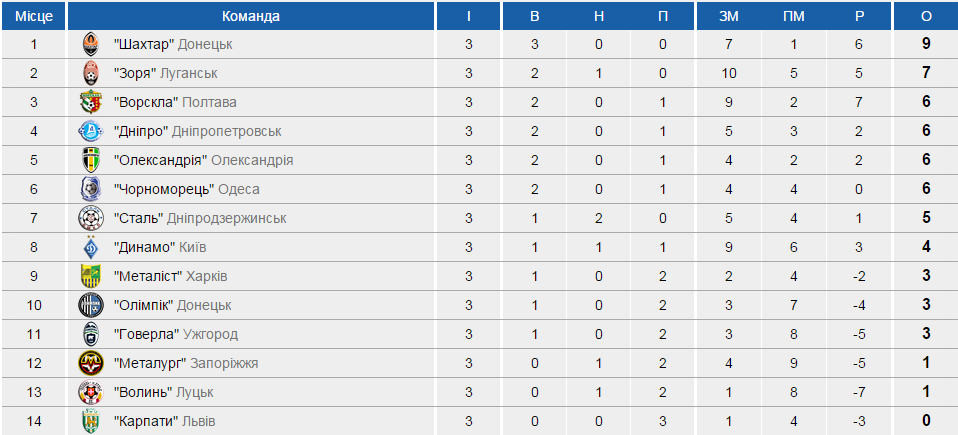
Task: Click the "О" points column header
Action: [x=926, y=16]
